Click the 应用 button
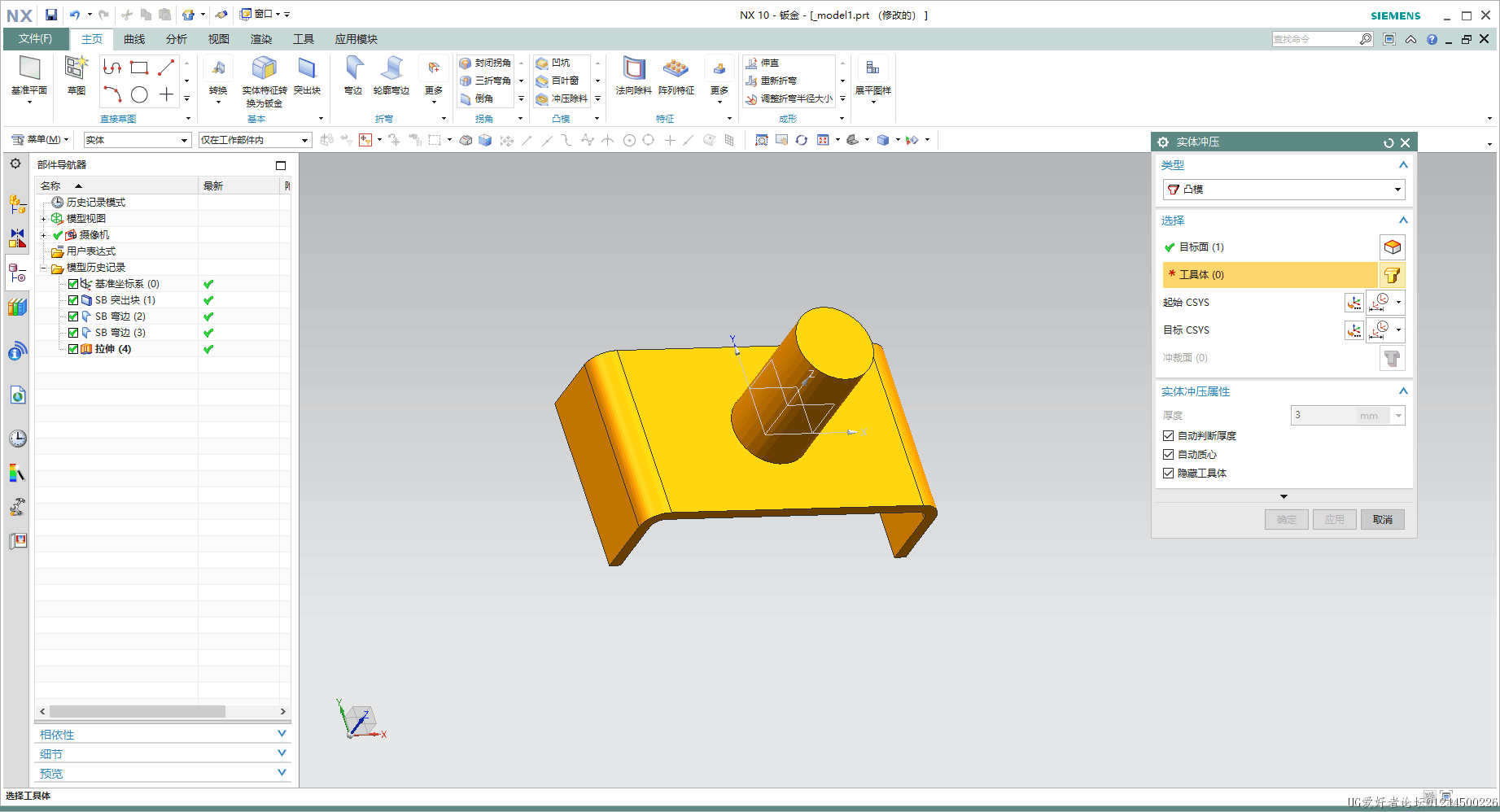 coord(1335,520)
